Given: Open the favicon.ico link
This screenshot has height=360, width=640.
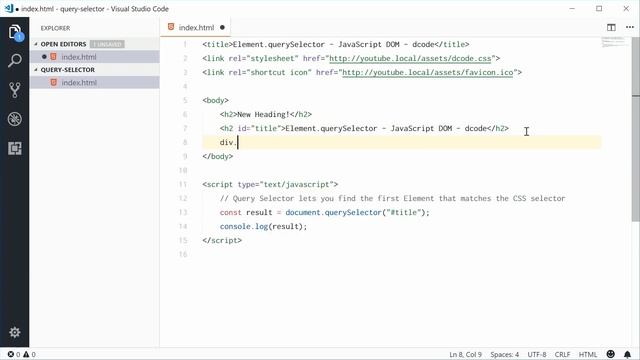Looking at the screenshot, I should 427,72.
